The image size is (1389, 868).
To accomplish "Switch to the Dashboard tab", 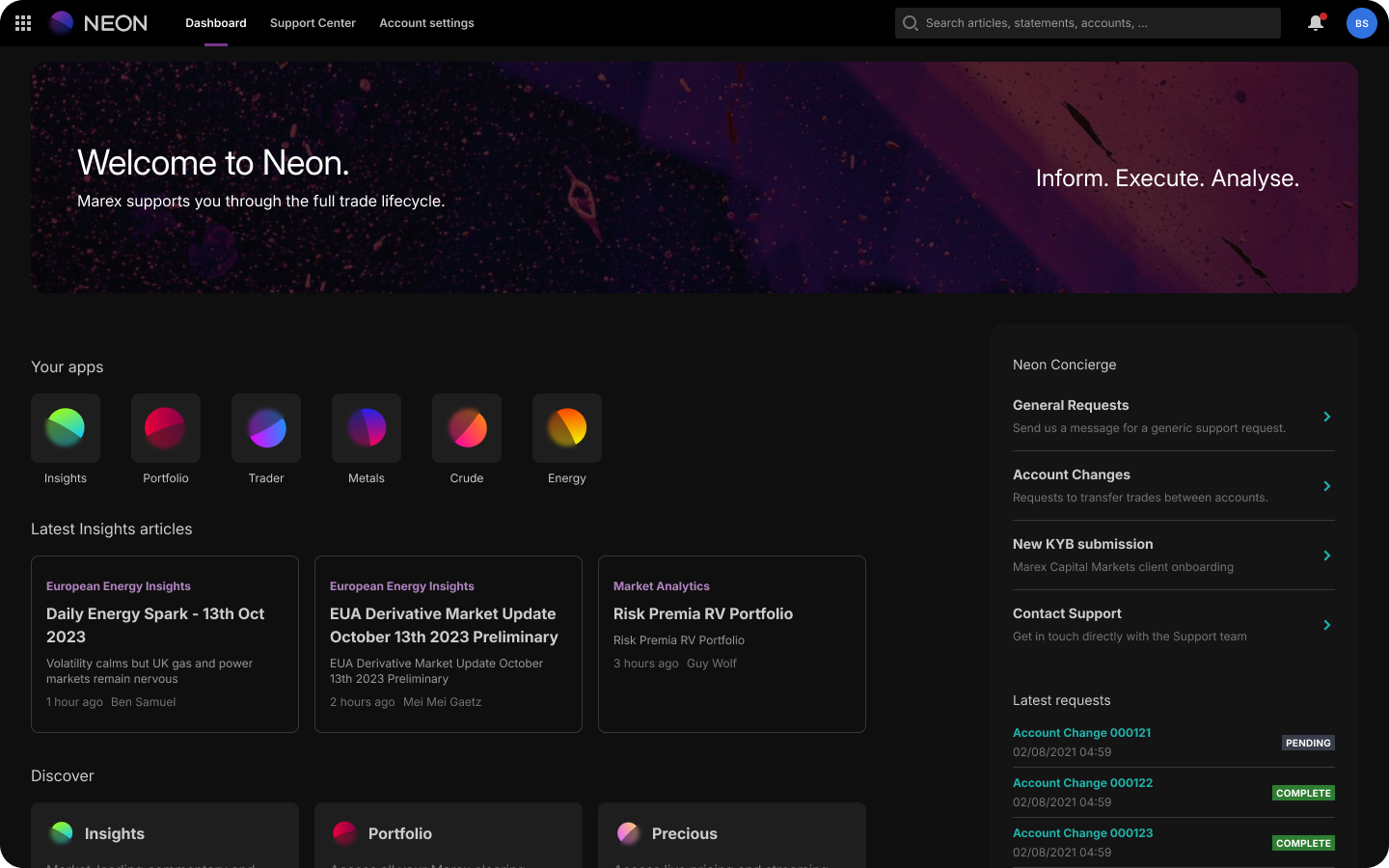I will click(x=216, y=23).
